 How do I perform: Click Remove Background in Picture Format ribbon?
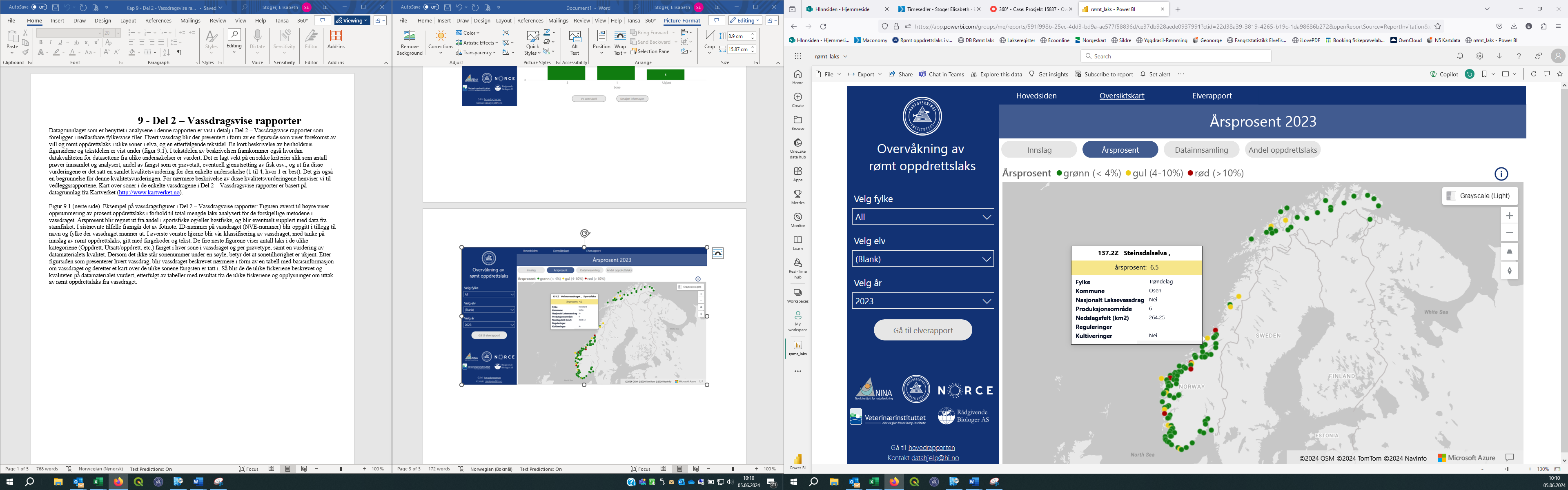coord(409,42)
